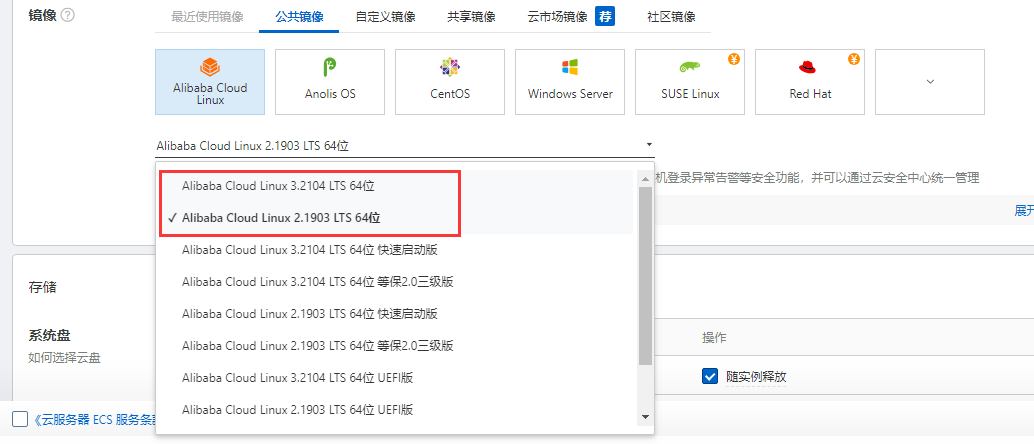Screen dimensions: 1034x444
Task: Open the 如何选择云盘 help link
Action: click(x=64, y=358)
